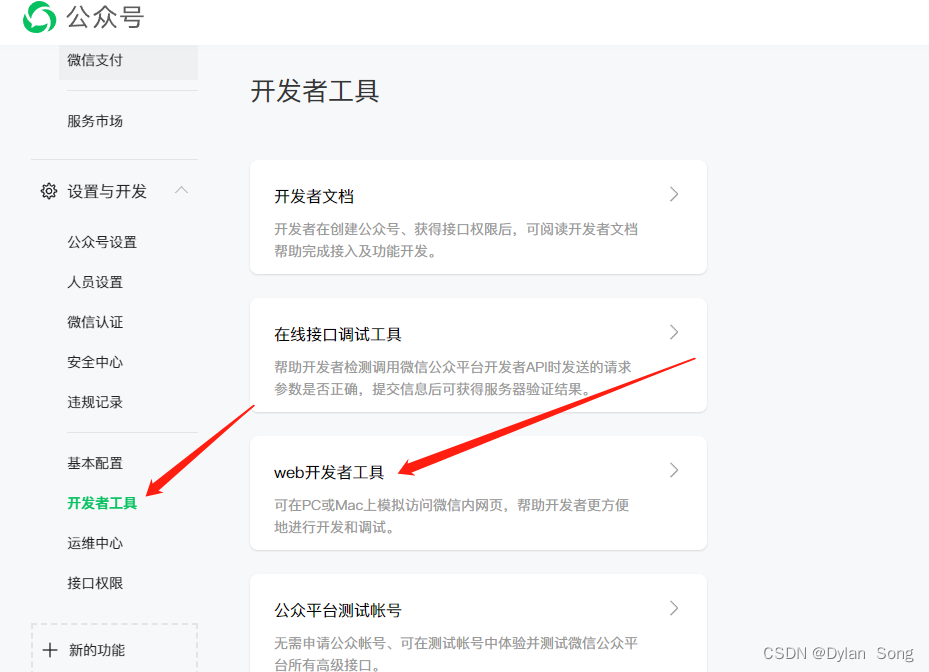Click the 在线接口调试工具 card title
The image size is (929, 672).
click(x=338, y=334)
